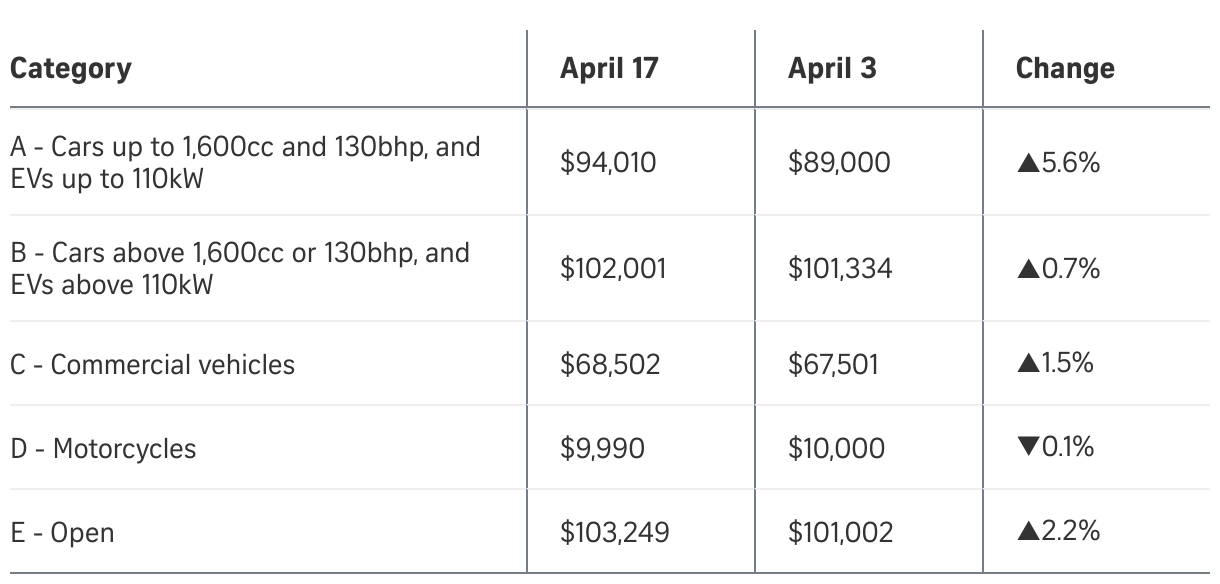Click the Category column header
The image size is (1220, 584).
coord(71,68)
